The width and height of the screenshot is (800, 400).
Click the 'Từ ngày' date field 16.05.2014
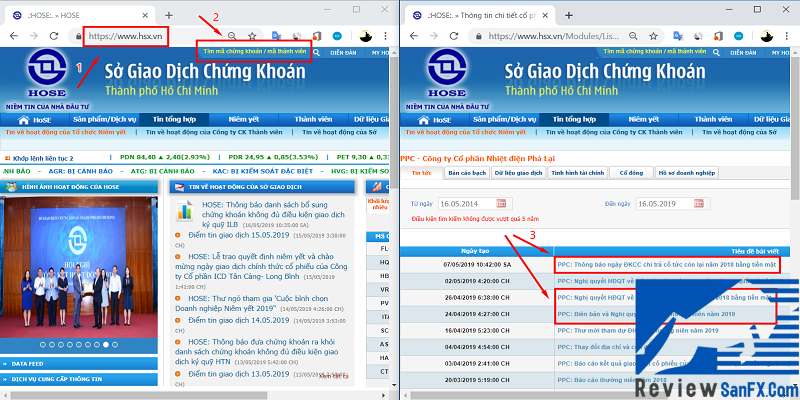(466, 204)
